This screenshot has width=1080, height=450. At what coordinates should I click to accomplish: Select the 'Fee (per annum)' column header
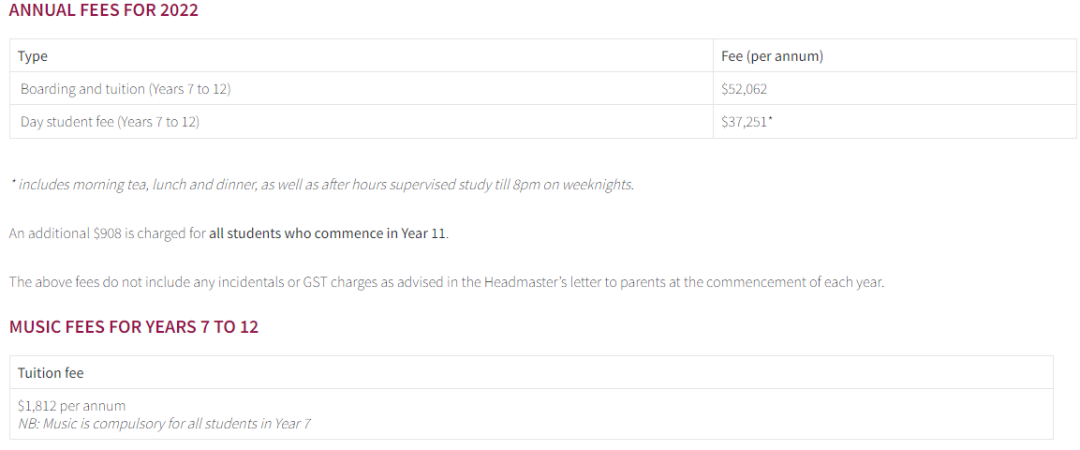771,56
